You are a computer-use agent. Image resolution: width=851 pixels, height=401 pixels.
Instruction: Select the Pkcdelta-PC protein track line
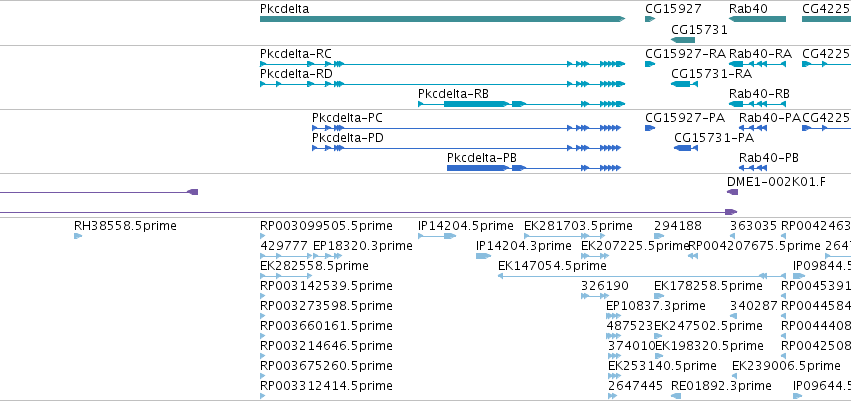point(466,128)
